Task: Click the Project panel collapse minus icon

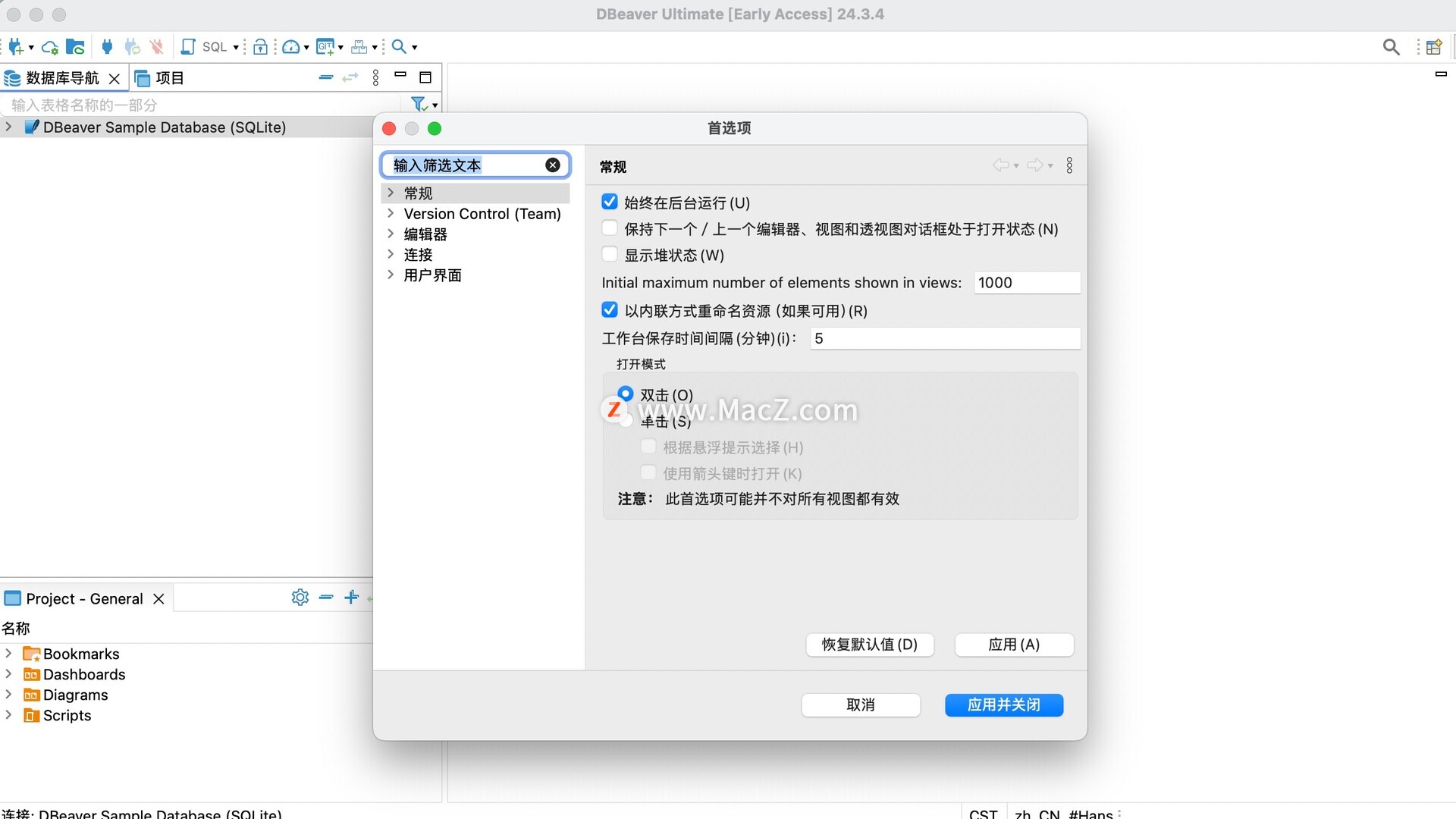Action: click(326, 598)
